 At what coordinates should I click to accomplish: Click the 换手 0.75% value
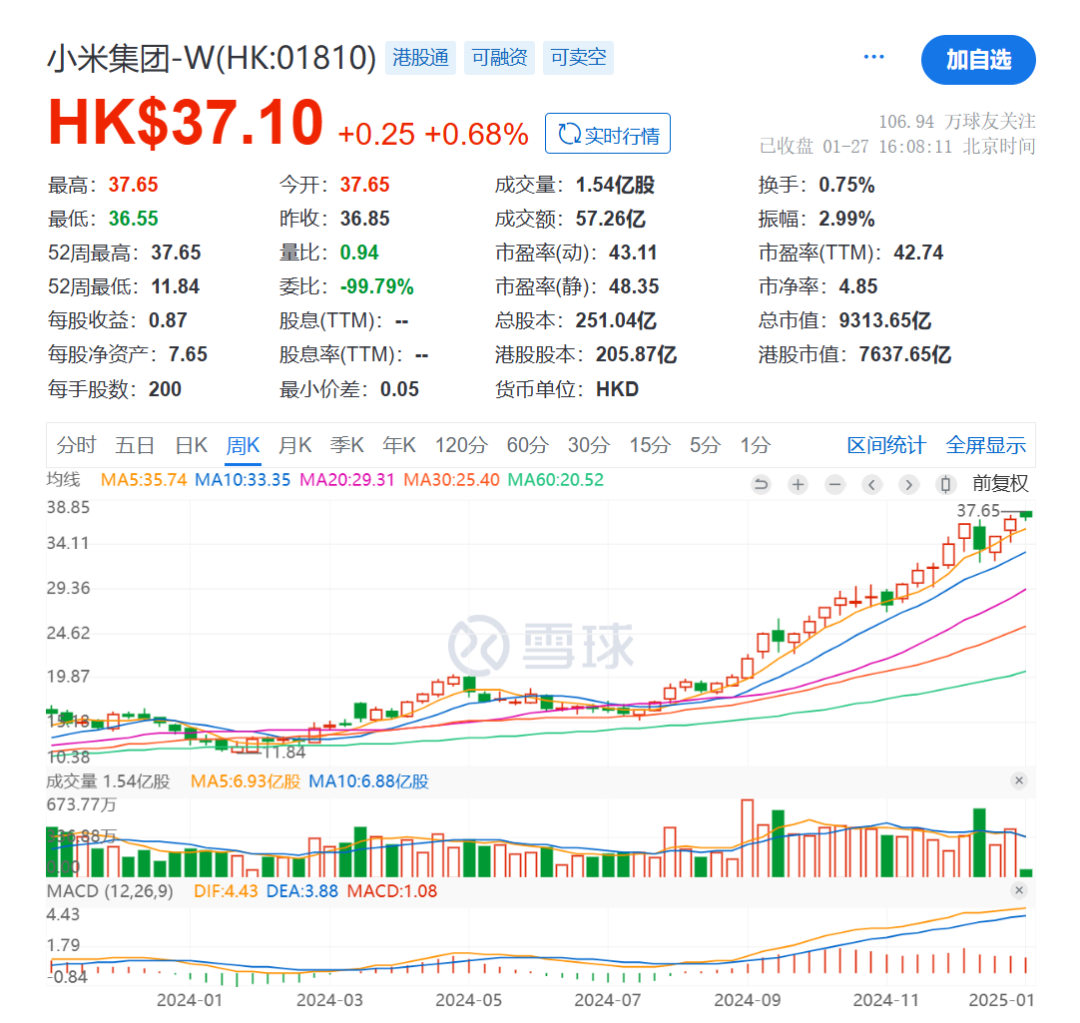tap(847, 185)
